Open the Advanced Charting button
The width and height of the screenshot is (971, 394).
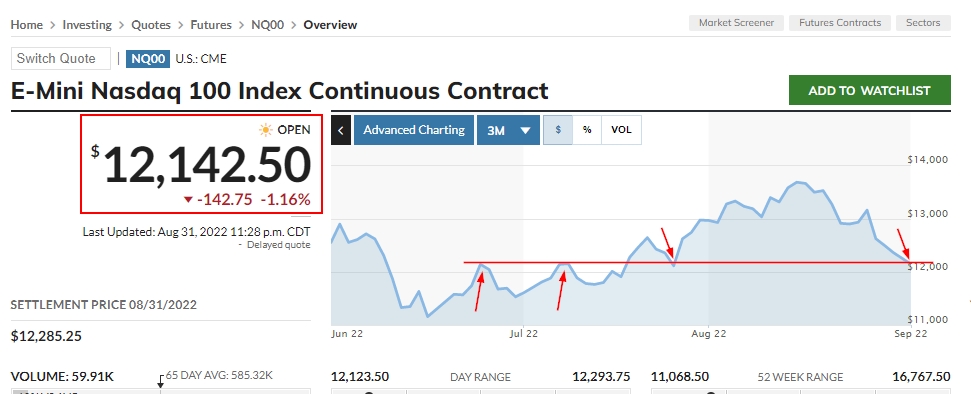(414, 130)
